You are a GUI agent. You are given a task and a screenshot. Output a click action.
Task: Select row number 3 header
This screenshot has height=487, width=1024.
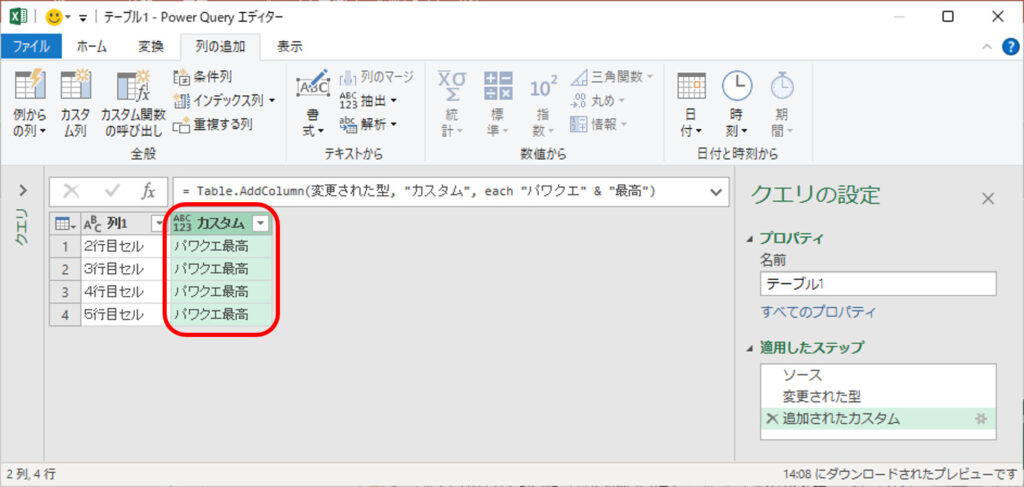65,292
